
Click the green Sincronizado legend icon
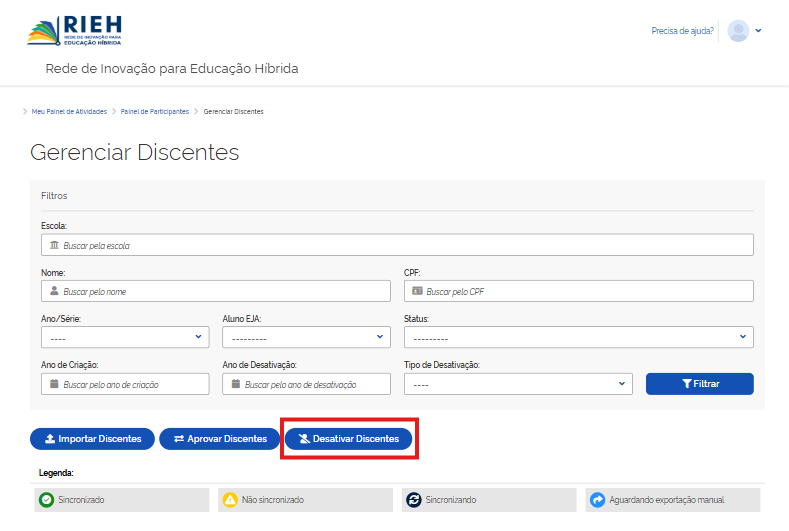(x=46, y=499)
